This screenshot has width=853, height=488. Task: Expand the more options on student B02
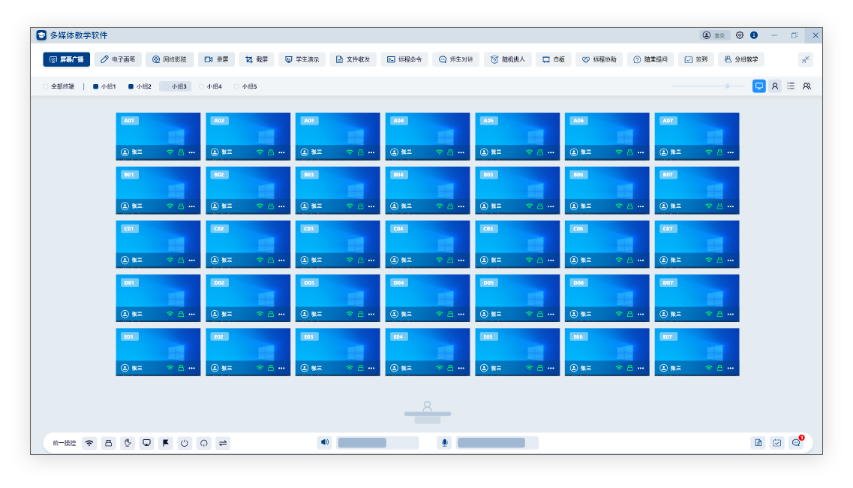tap(282, 206)
